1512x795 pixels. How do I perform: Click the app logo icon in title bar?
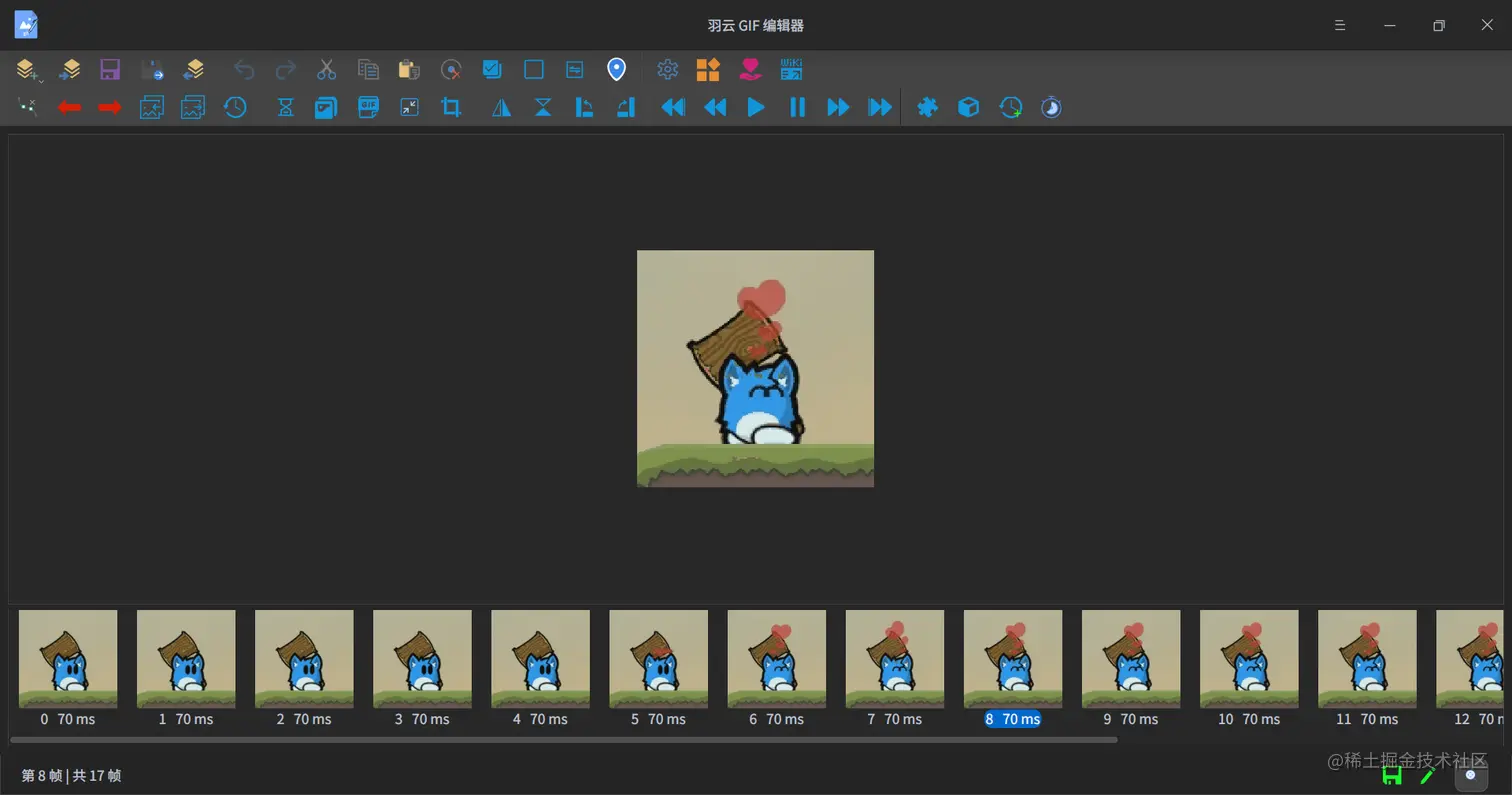26,25
